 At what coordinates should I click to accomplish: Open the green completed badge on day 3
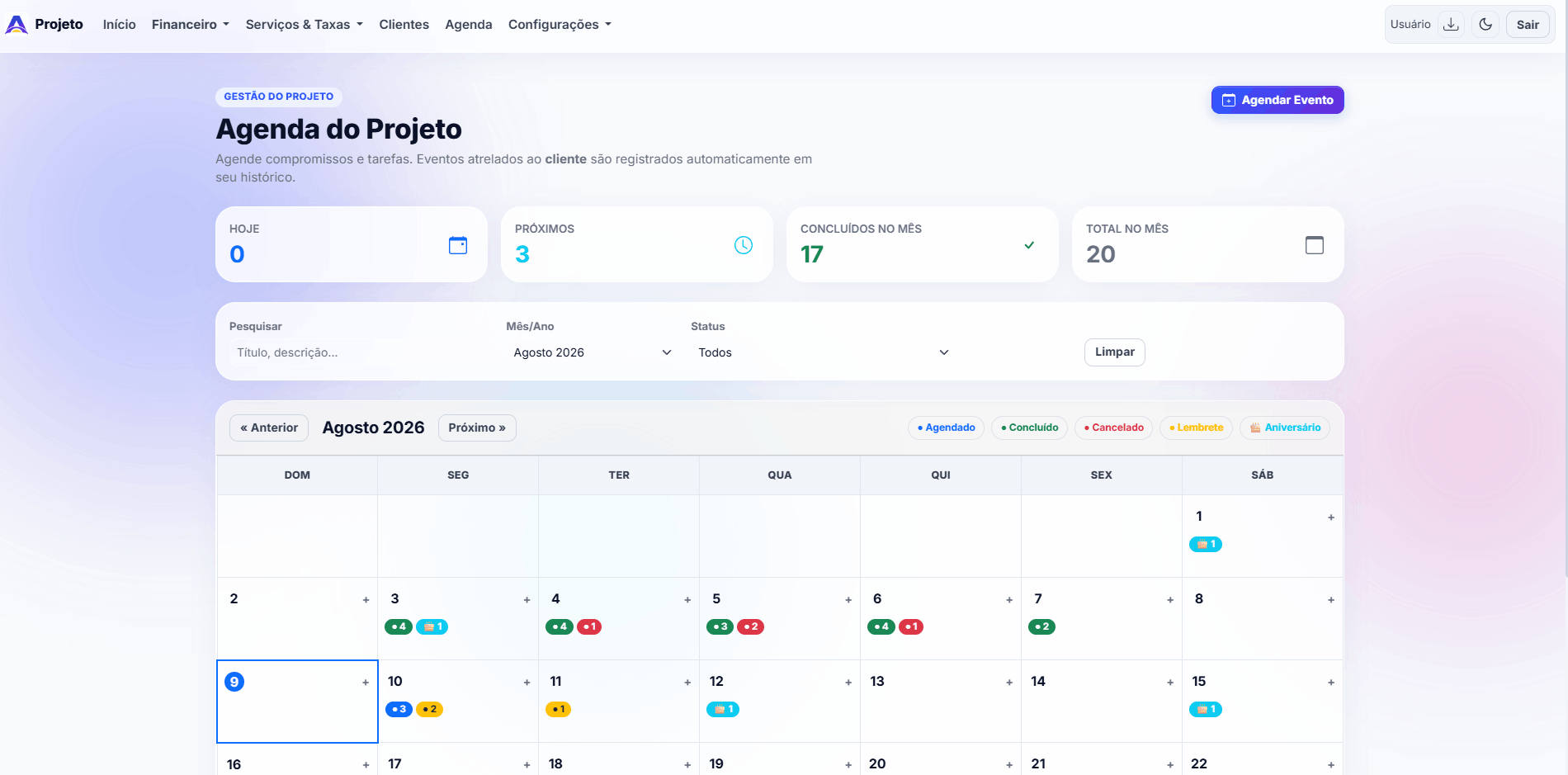coord(399,626)
